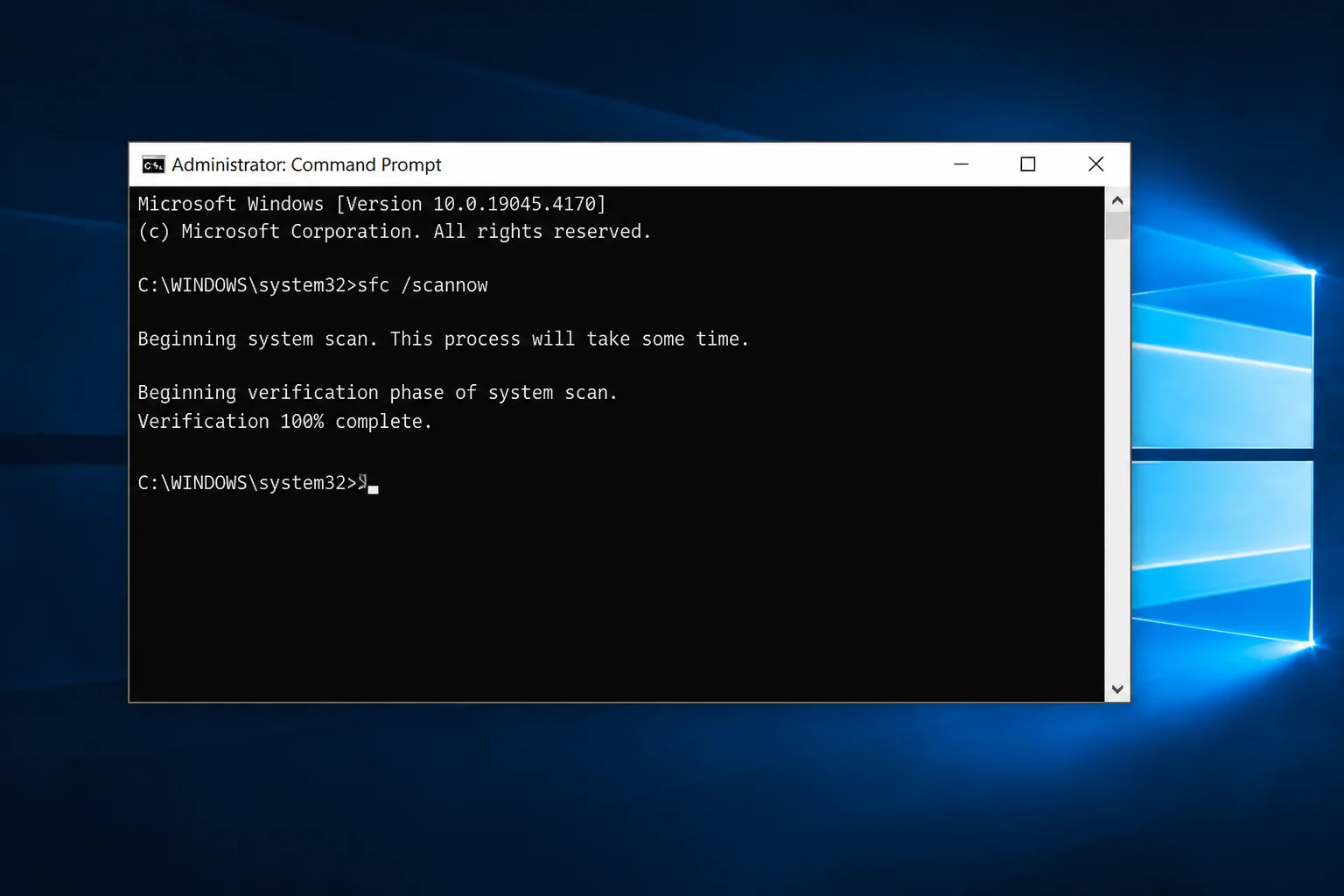Click the vertical scrollbar thumb

pos(1117,226)
